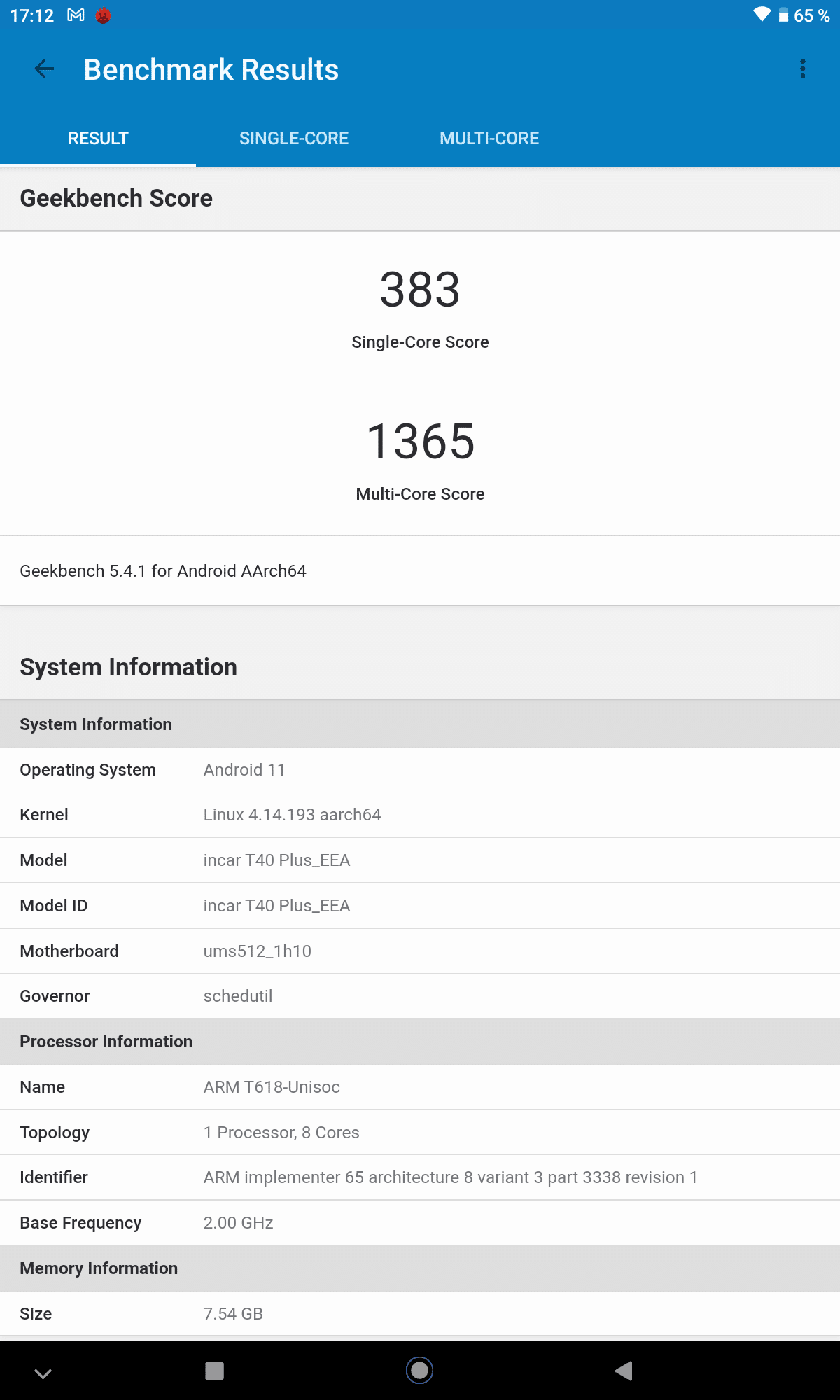
Task: Tap the Model ID row value
Action: click(276, 906)
